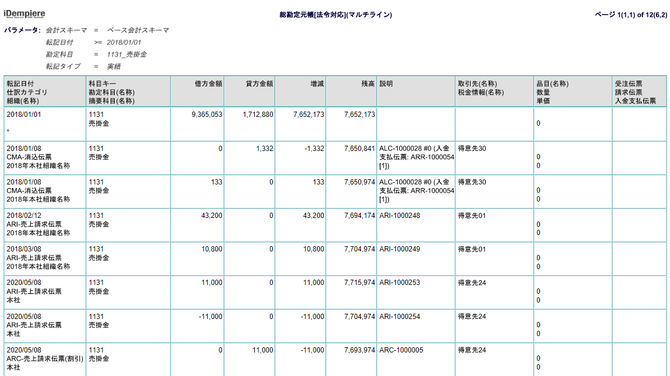The width and height of the screenshot is (670, 376).
Task: Open document ARC-1000005 entry
Action: click(401, 350)
